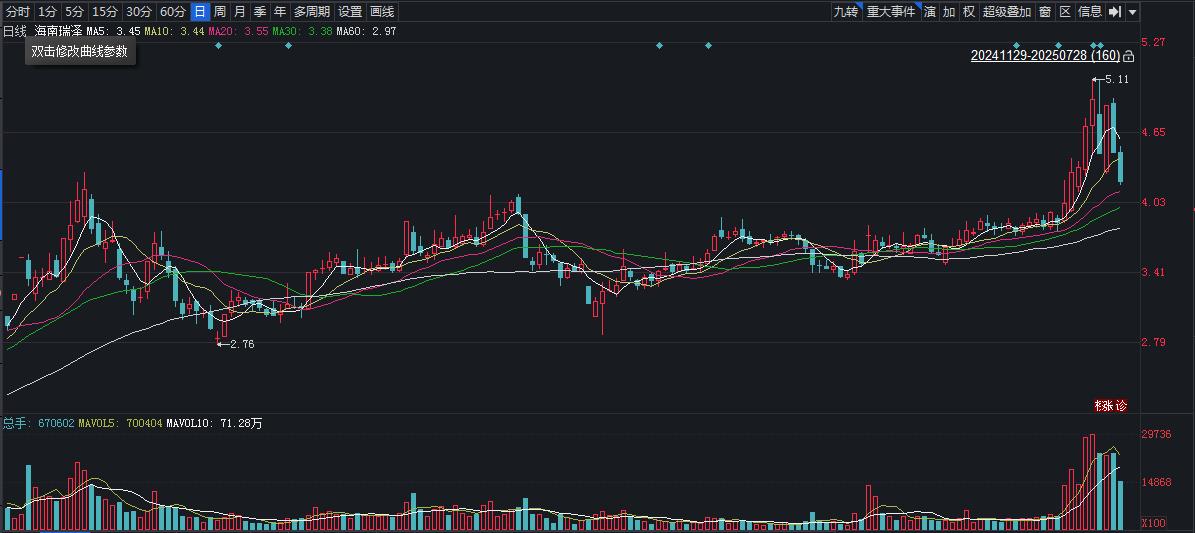1195x533 pixels.
Task: Click the 加 toolbar button
Action: (949, 11)
